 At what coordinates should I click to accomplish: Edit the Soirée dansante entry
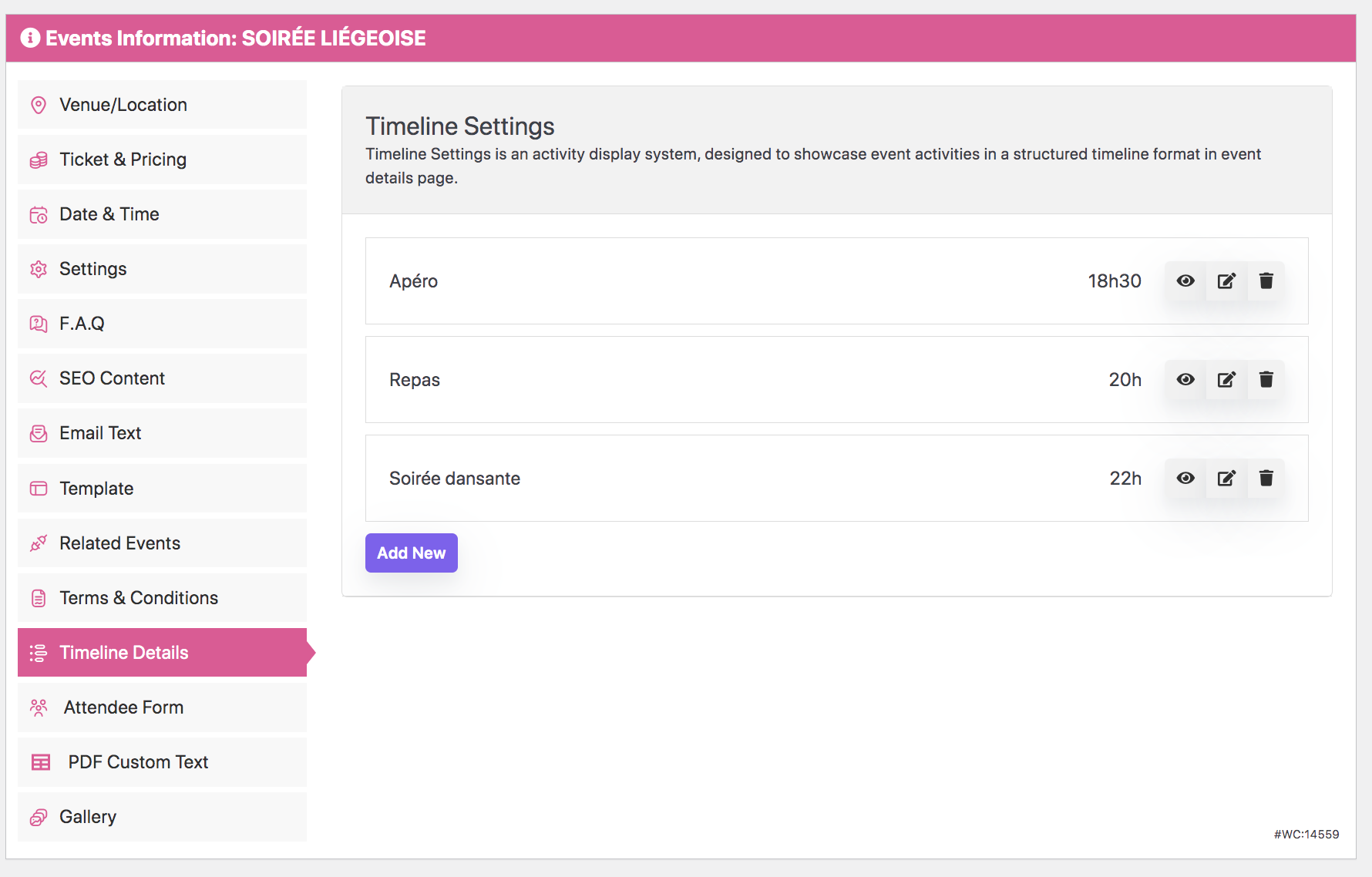pos(1226,479)
